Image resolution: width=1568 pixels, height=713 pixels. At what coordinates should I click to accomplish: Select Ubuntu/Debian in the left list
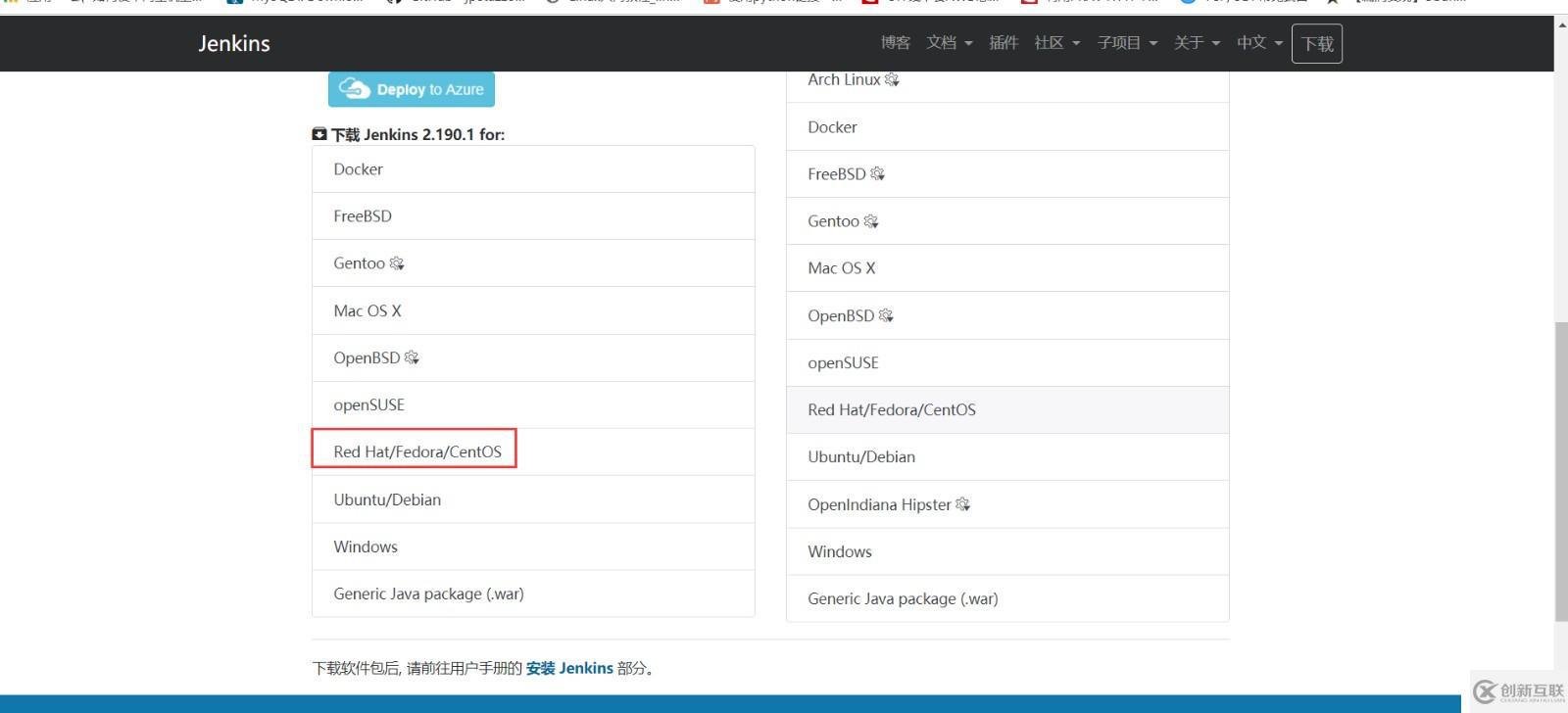click(x=533, y=499)
